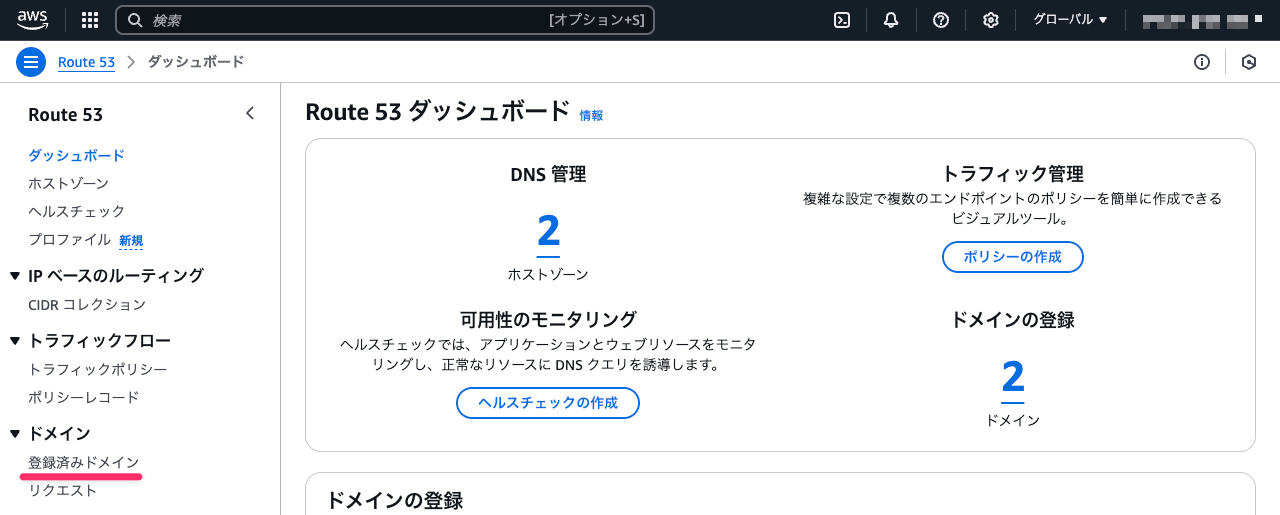This screenshot has width=1280, height=515.
Task: Collapse the トラフィックフロー section
Action: (15, 341)
